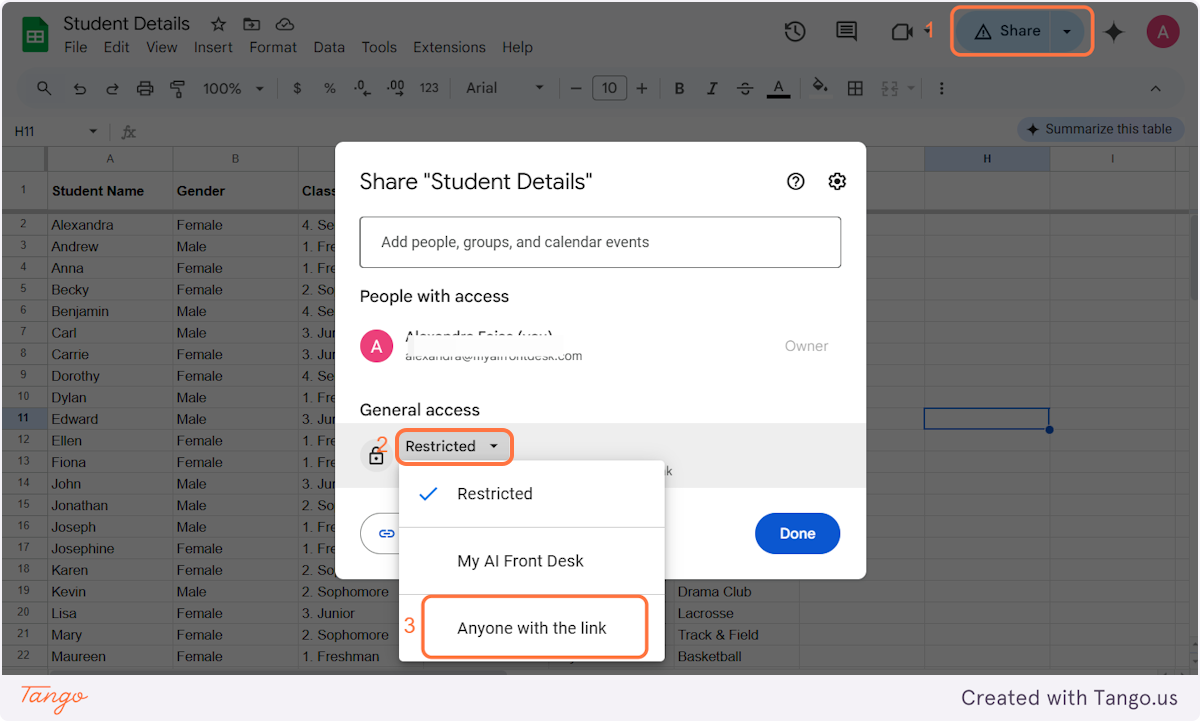Click the search menus magnifier icon
The image size is (1200, 721).
pos(44,88)
